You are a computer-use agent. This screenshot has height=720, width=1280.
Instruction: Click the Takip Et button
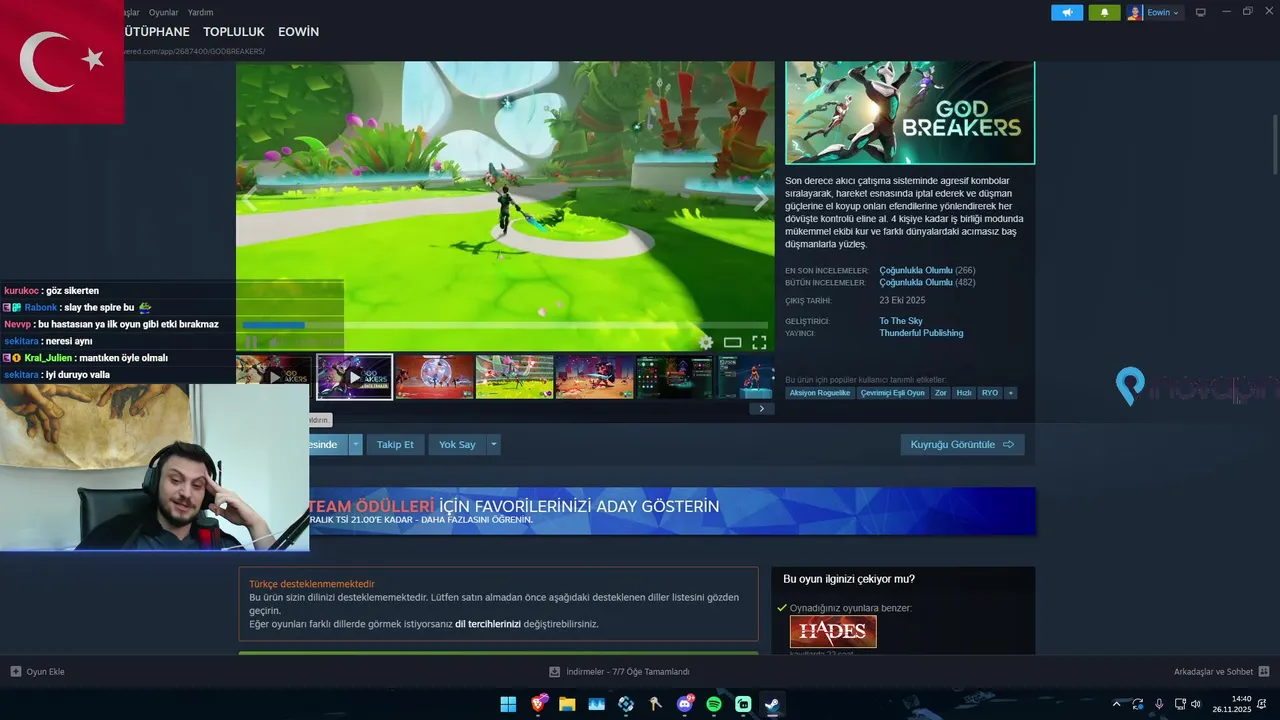395,444
